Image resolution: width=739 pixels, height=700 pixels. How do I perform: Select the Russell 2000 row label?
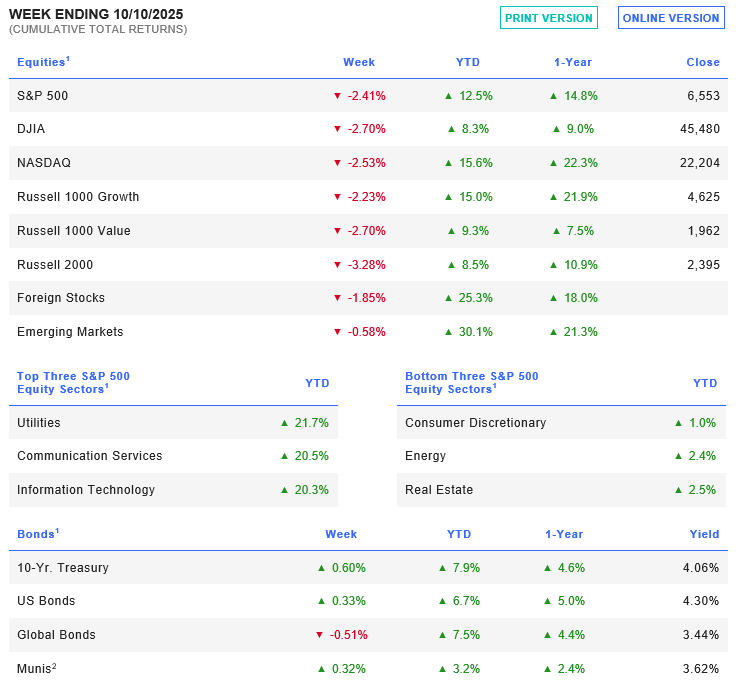pos(55,264)
